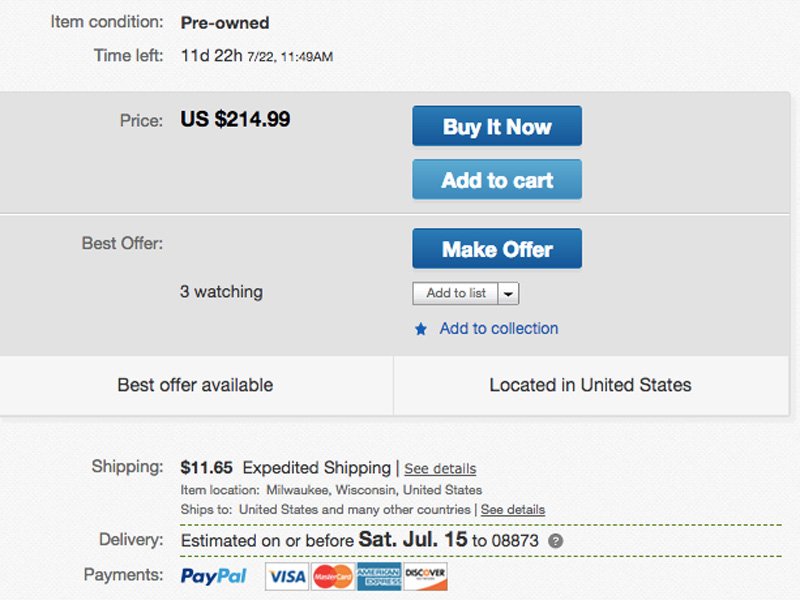Image resolution: width=800 pixels, height=600 pixels.
Task: Open shipping See details link
Action: point(440,469)
